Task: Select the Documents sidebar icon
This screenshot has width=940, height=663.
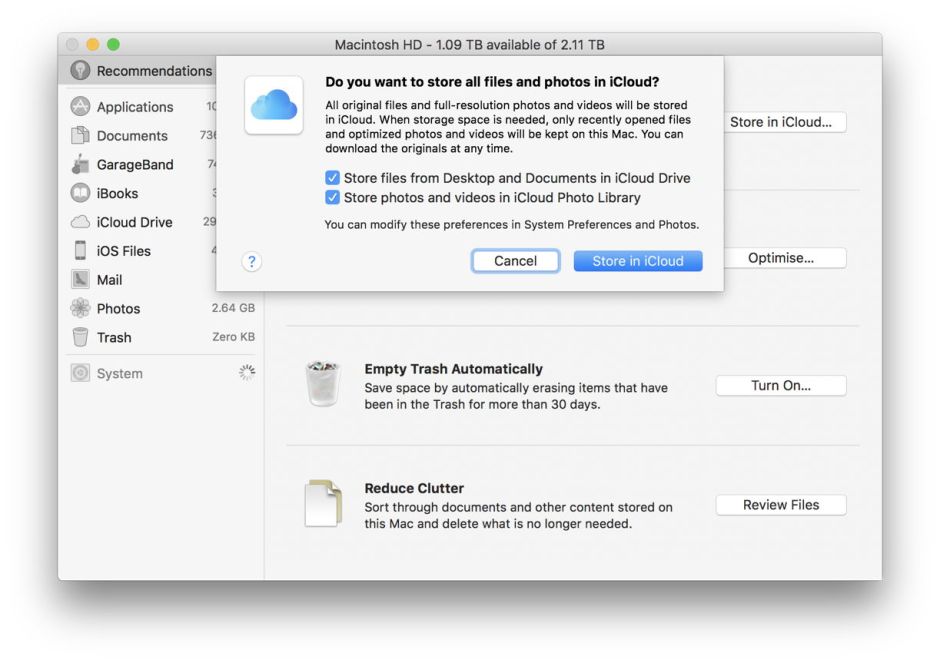Action: [80, 136]
